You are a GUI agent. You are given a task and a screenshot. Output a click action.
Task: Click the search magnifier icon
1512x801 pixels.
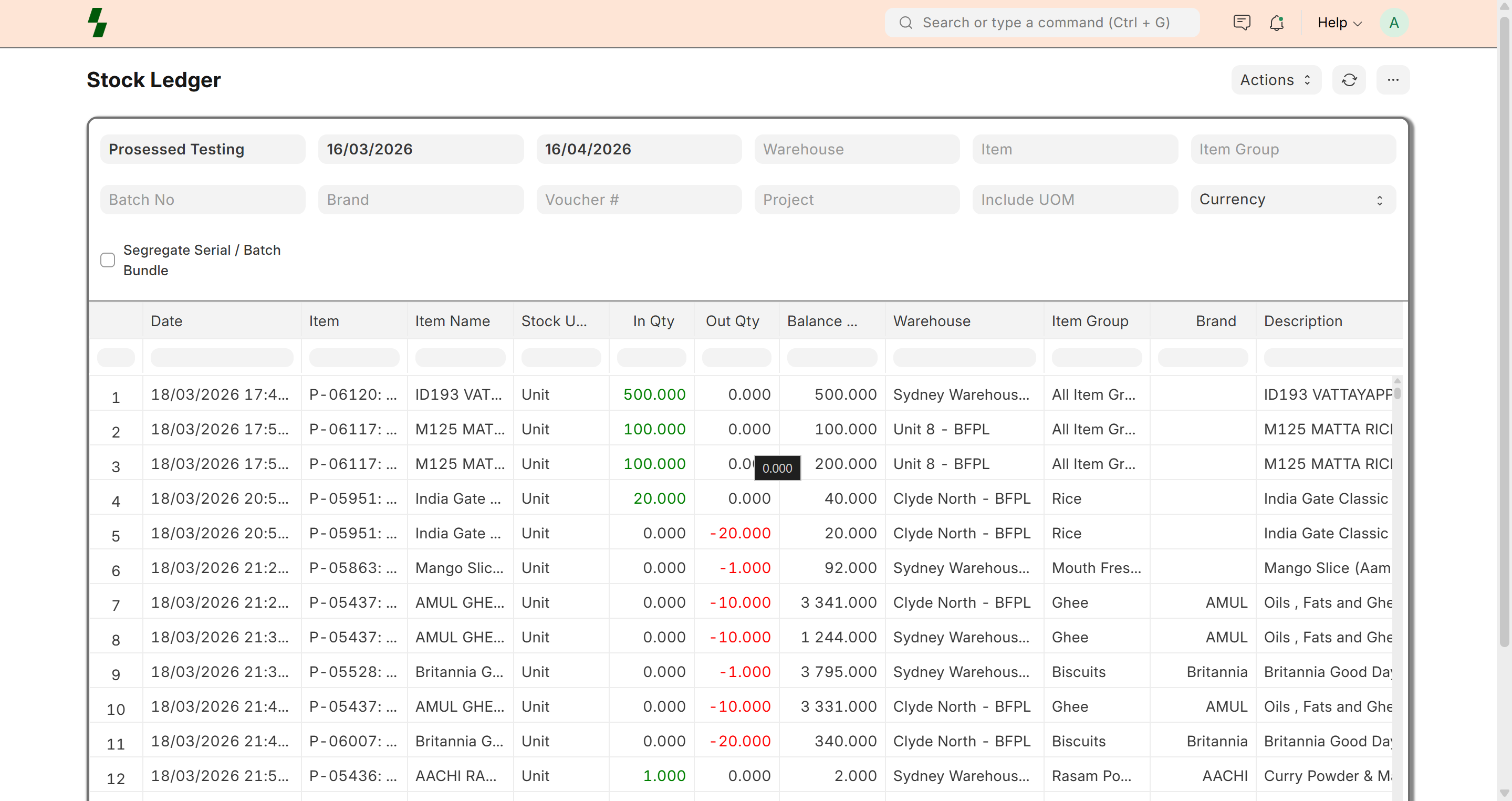click(x=905, y=23)
